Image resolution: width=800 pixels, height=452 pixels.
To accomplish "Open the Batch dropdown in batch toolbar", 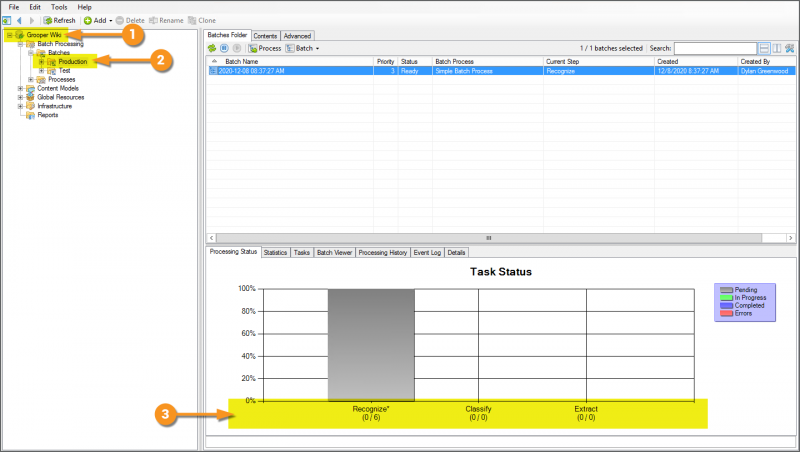I will point(303,48).
